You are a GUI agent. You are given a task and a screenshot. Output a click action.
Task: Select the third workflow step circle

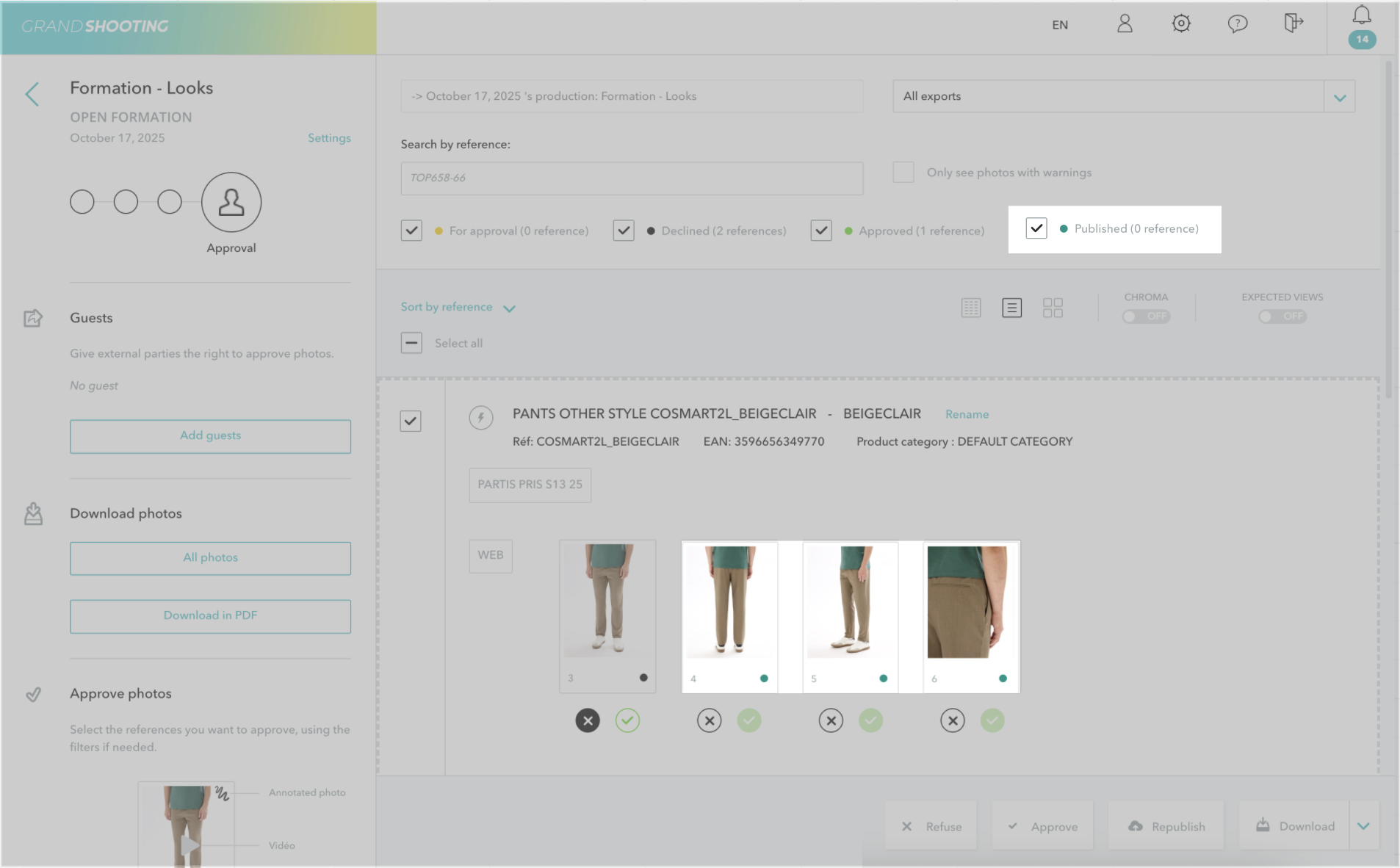point(170,202)
